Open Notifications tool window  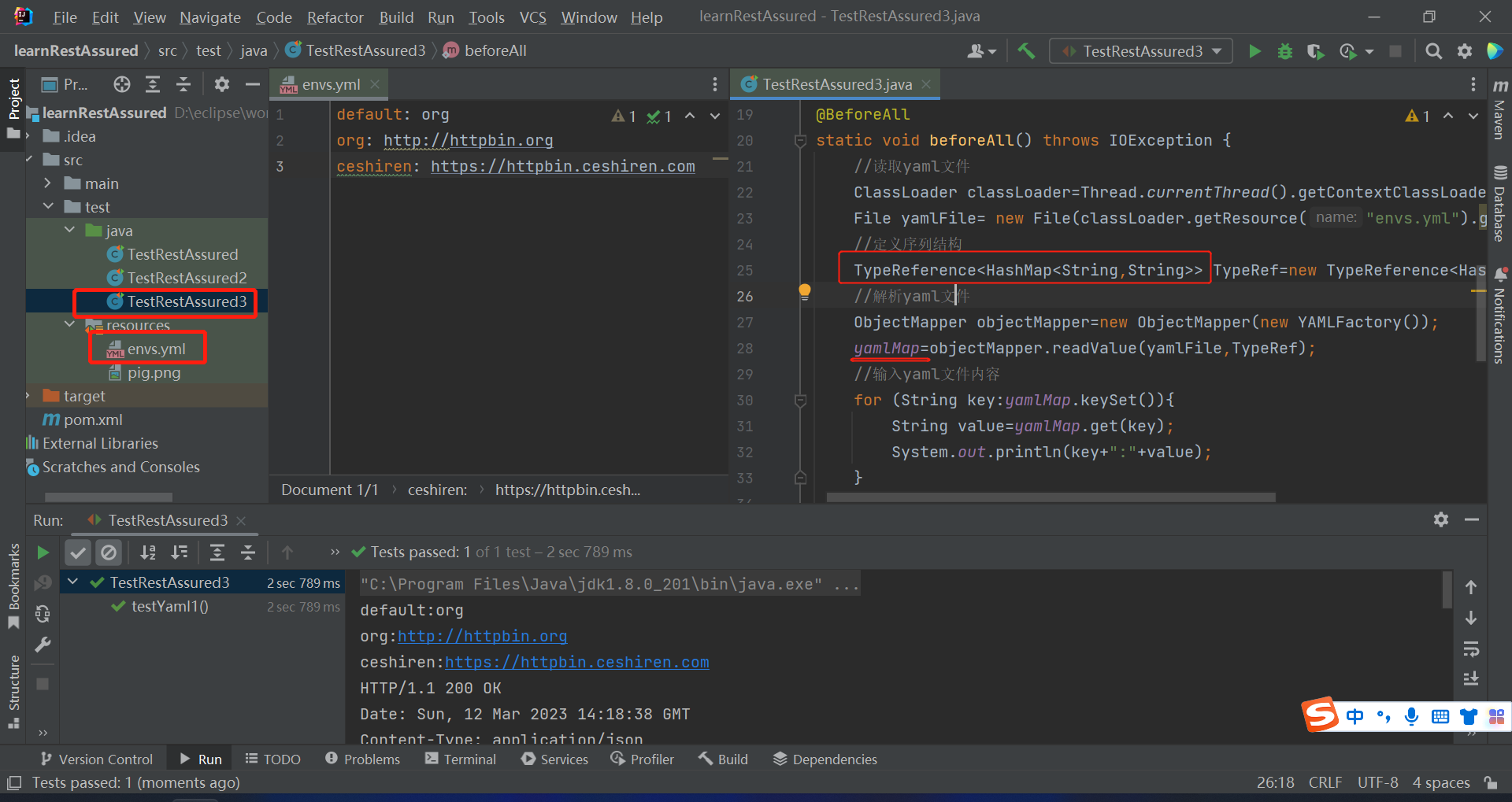(1500, 316)
